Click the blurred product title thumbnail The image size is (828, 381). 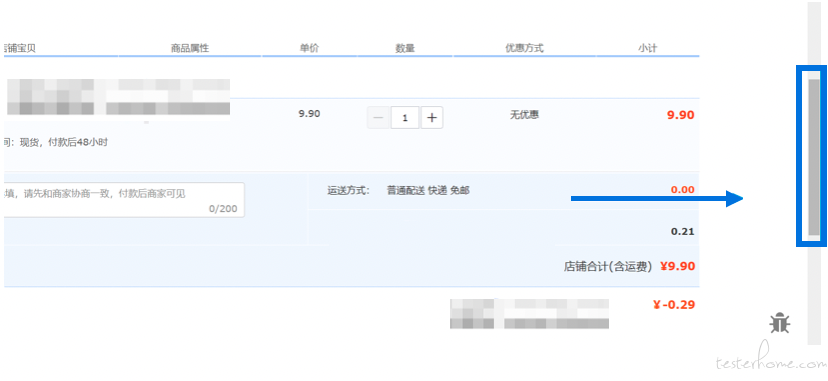(118, 97)
